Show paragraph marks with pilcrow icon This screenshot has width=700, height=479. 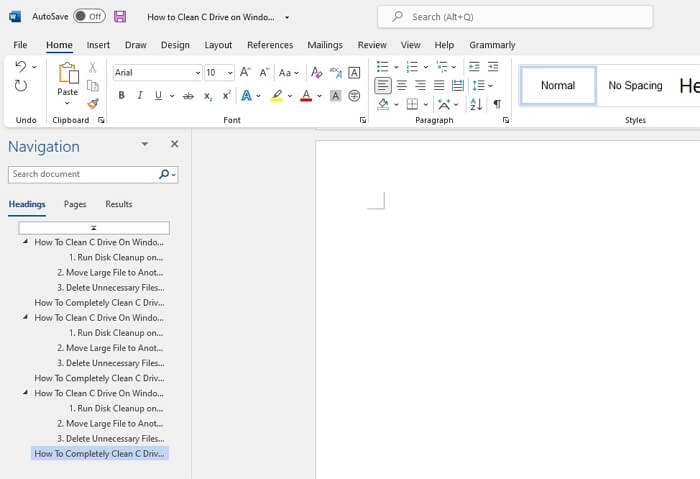496,104
